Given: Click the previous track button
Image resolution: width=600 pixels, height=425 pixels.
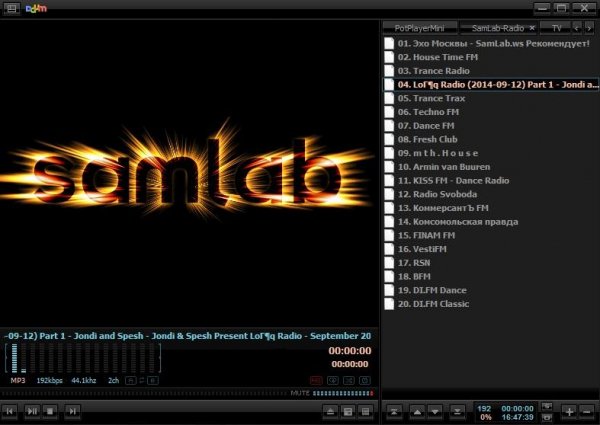Looking at the screenshot, I should pyautogui.click(x=10, y=411).
